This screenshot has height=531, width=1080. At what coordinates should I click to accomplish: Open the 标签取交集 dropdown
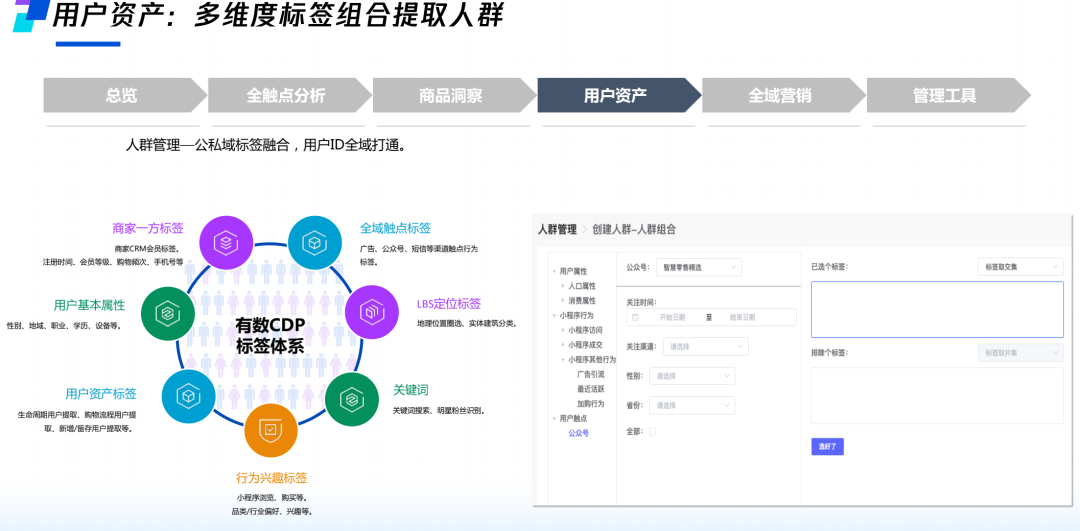coord(1020,267)
